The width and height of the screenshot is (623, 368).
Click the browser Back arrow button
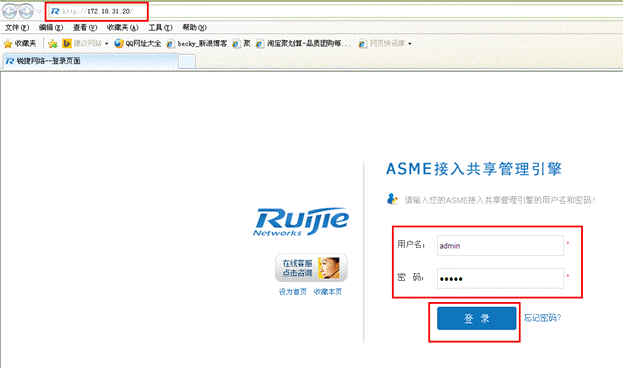tap(10, 12)
